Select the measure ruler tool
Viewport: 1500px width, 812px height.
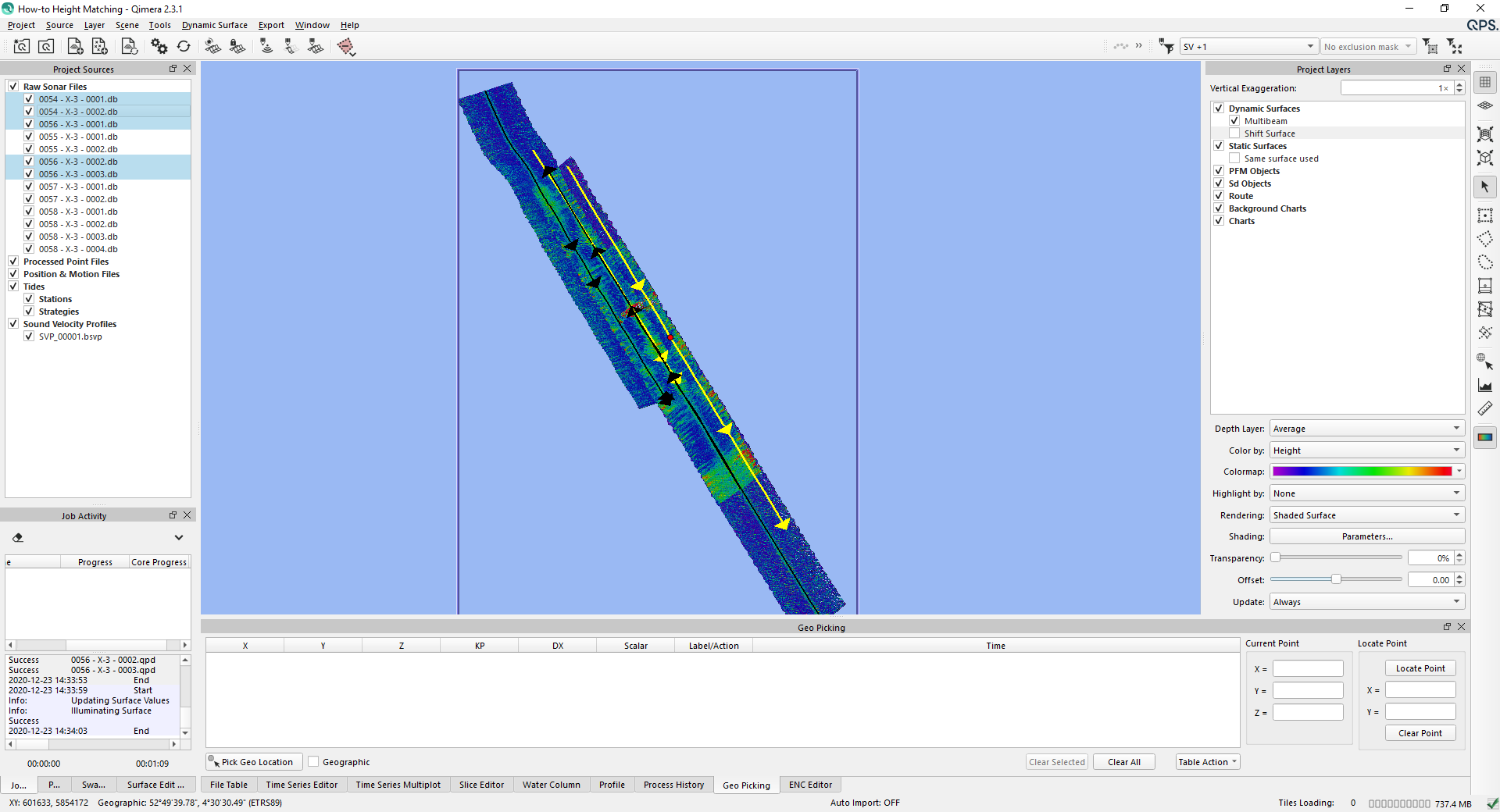click(1485, 408)
